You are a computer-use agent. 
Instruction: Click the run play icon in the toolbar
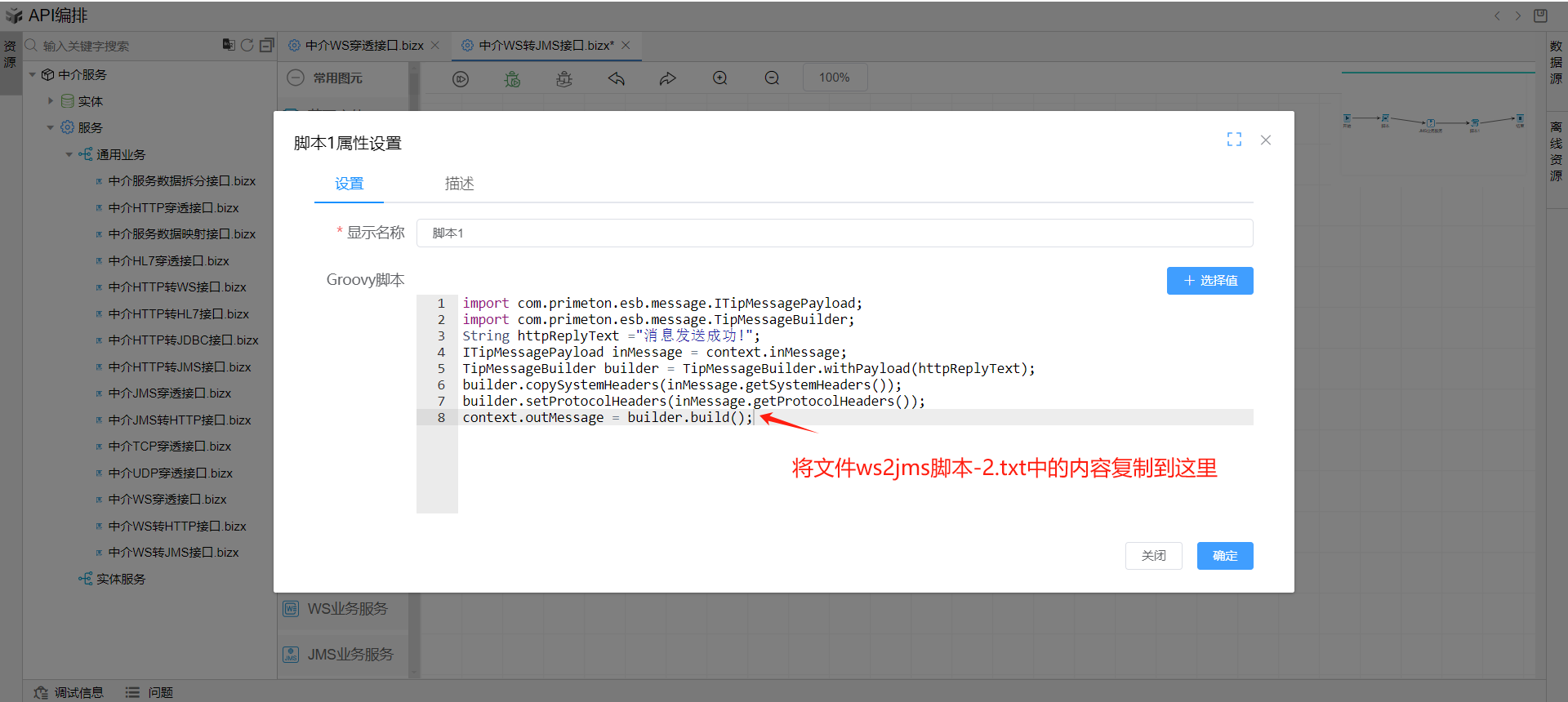coord(461,78)
